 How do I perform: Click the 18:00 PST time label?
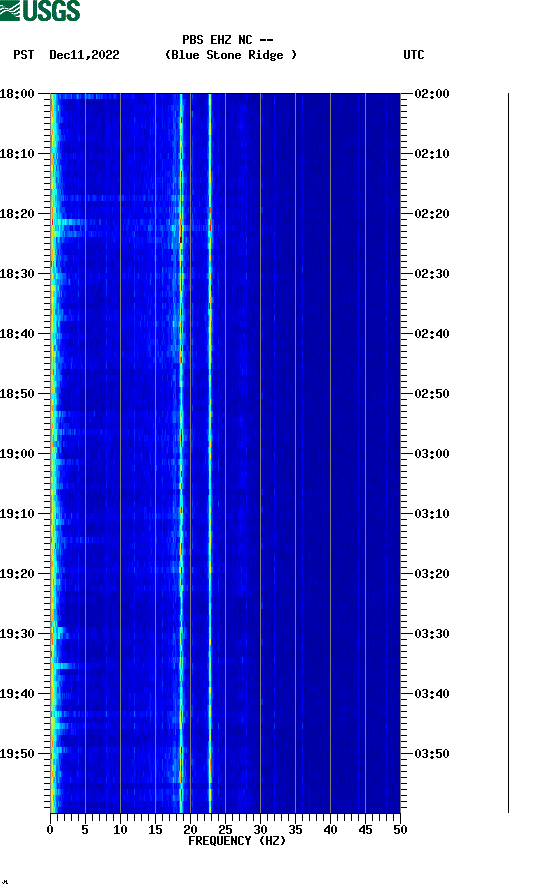17,94
